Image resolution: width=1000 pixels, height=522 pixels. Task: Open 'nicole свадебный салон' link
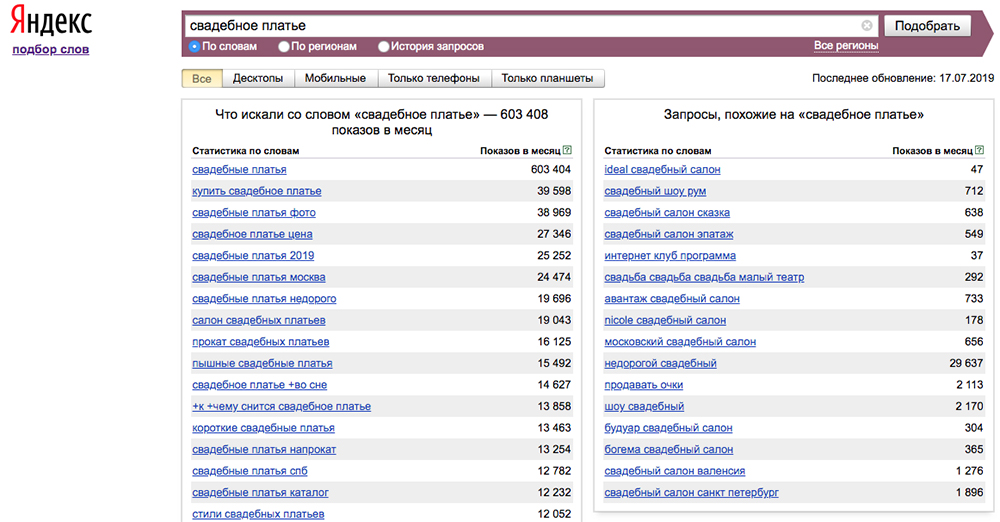click(x=665, y=320)
